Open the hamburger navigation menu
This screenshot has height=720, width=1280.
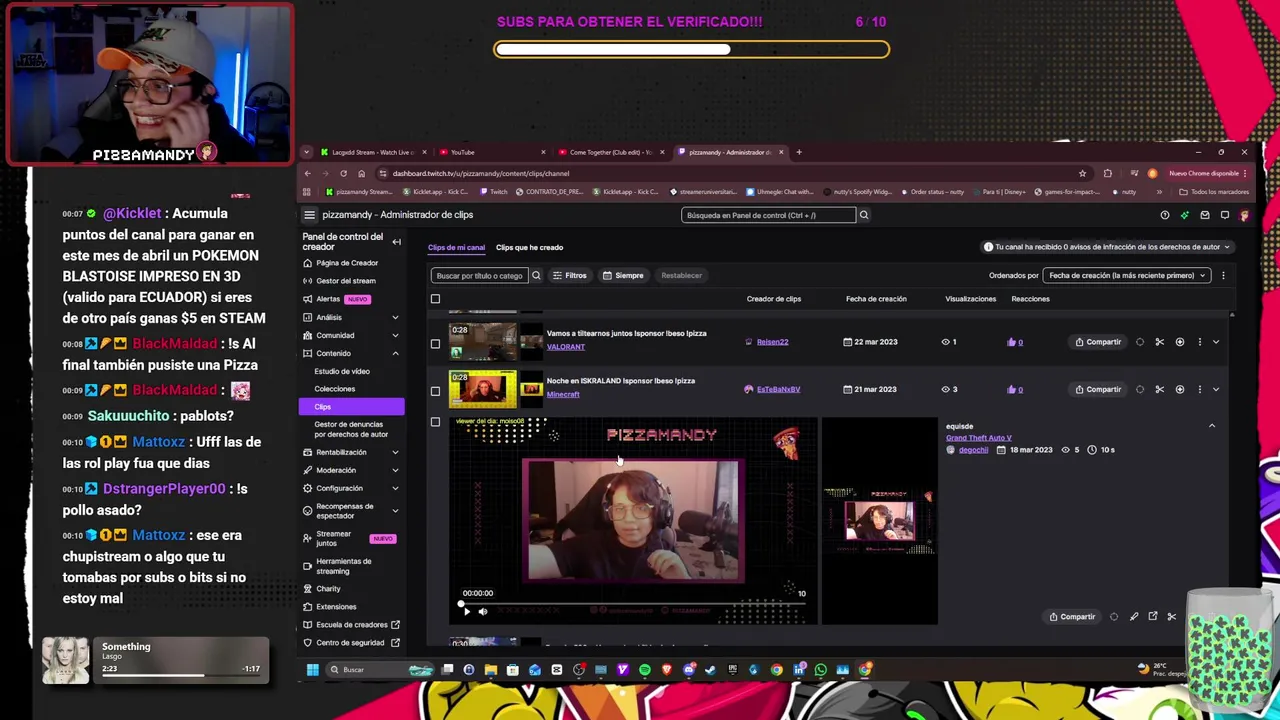309,215
